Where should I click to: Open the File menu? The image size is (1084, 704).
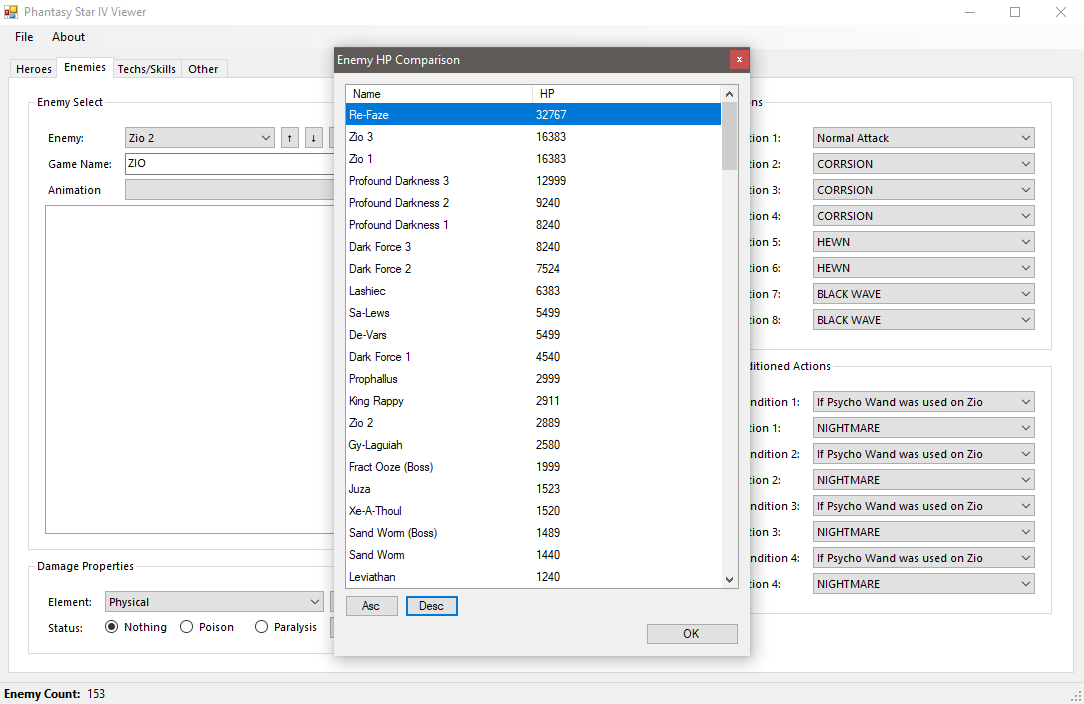click(24, 37)
